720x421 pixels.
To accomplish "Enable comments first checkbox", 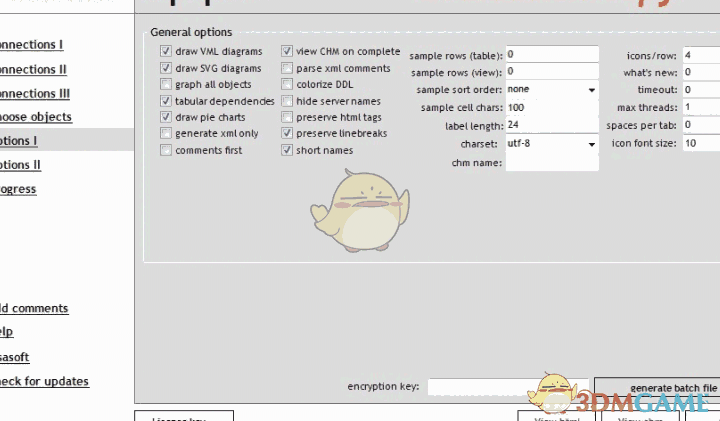I will (x=166, y=150).
